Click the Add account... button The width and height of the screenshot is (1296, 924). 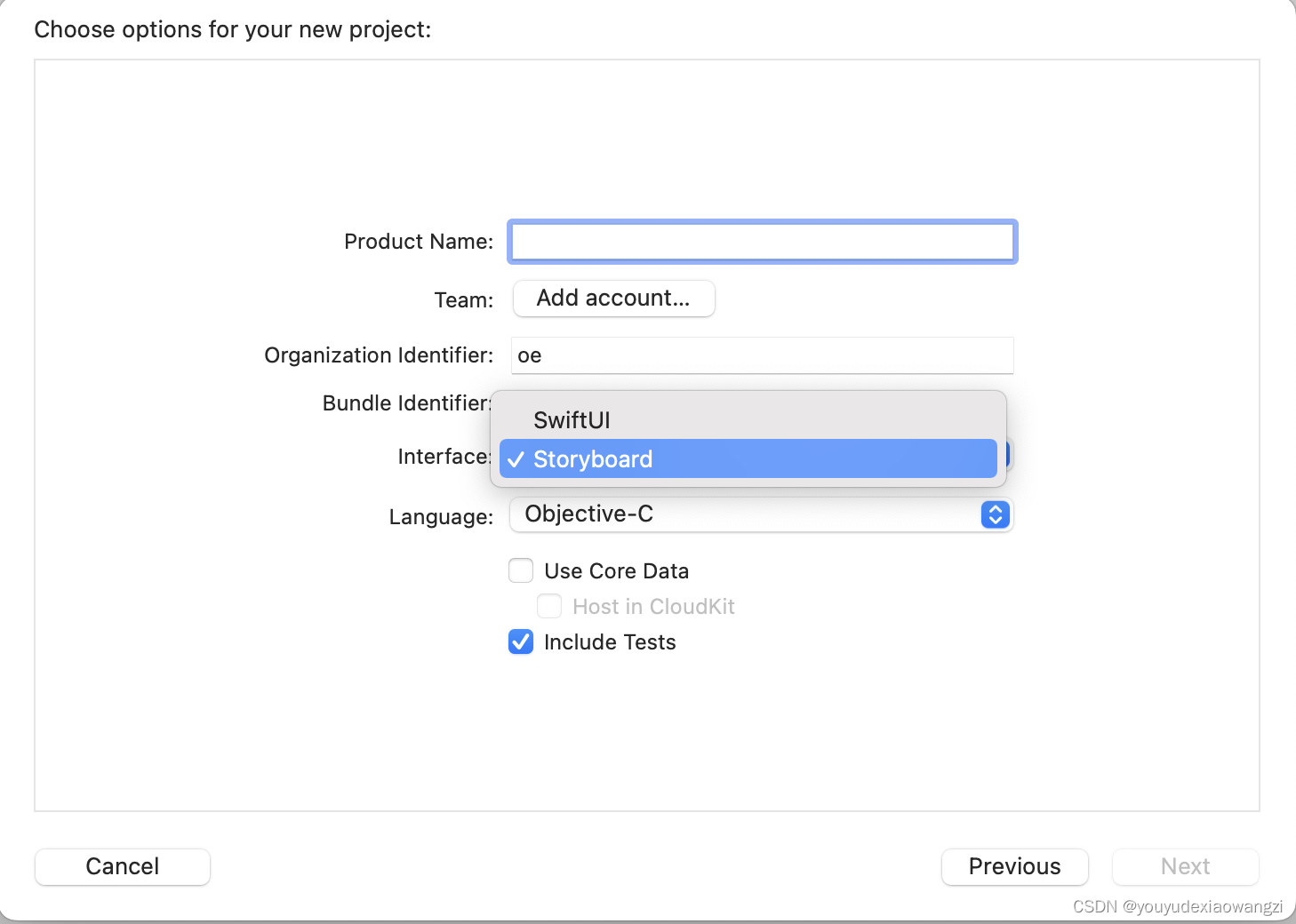tap(613, 299)
